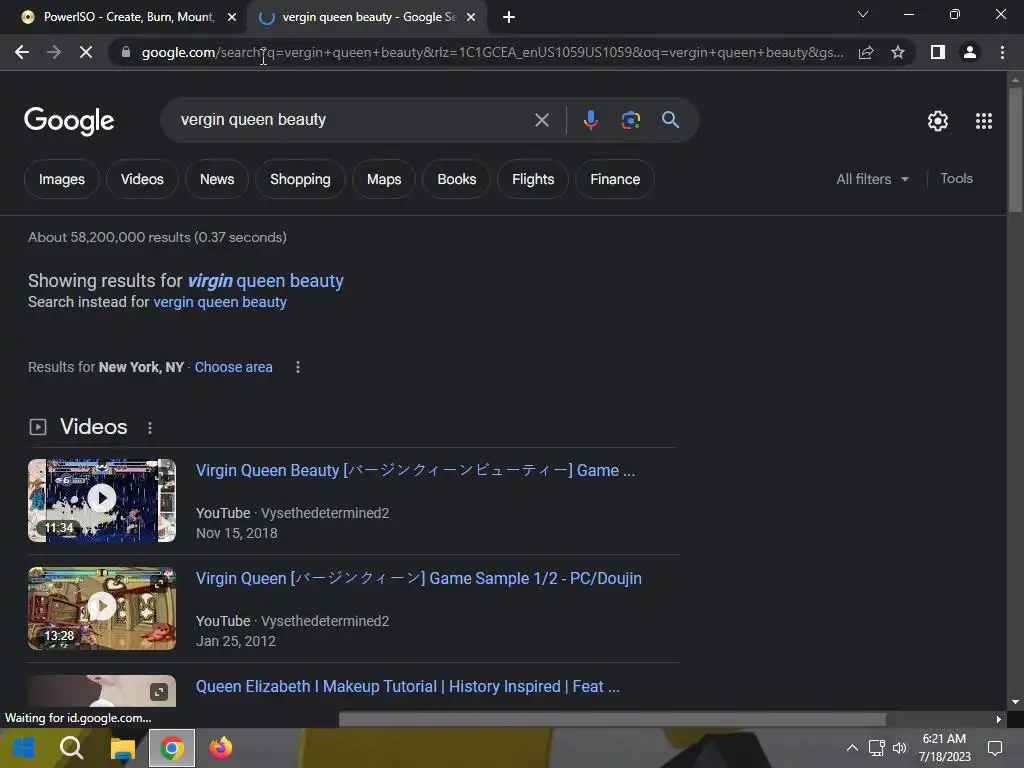Filter results by Shopping

coord(300,179)
